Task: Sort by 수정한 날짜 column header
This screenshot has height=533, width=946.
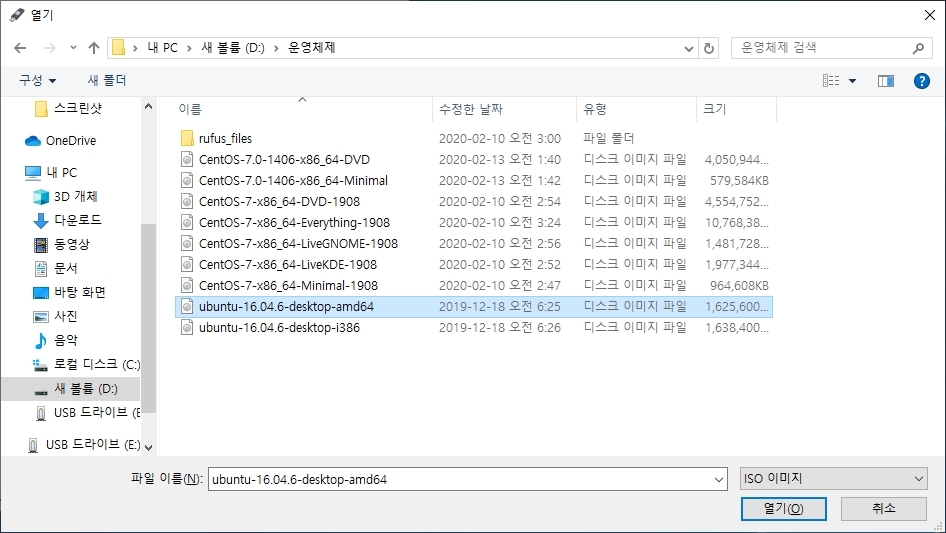Action: click(x=471, y=109)
